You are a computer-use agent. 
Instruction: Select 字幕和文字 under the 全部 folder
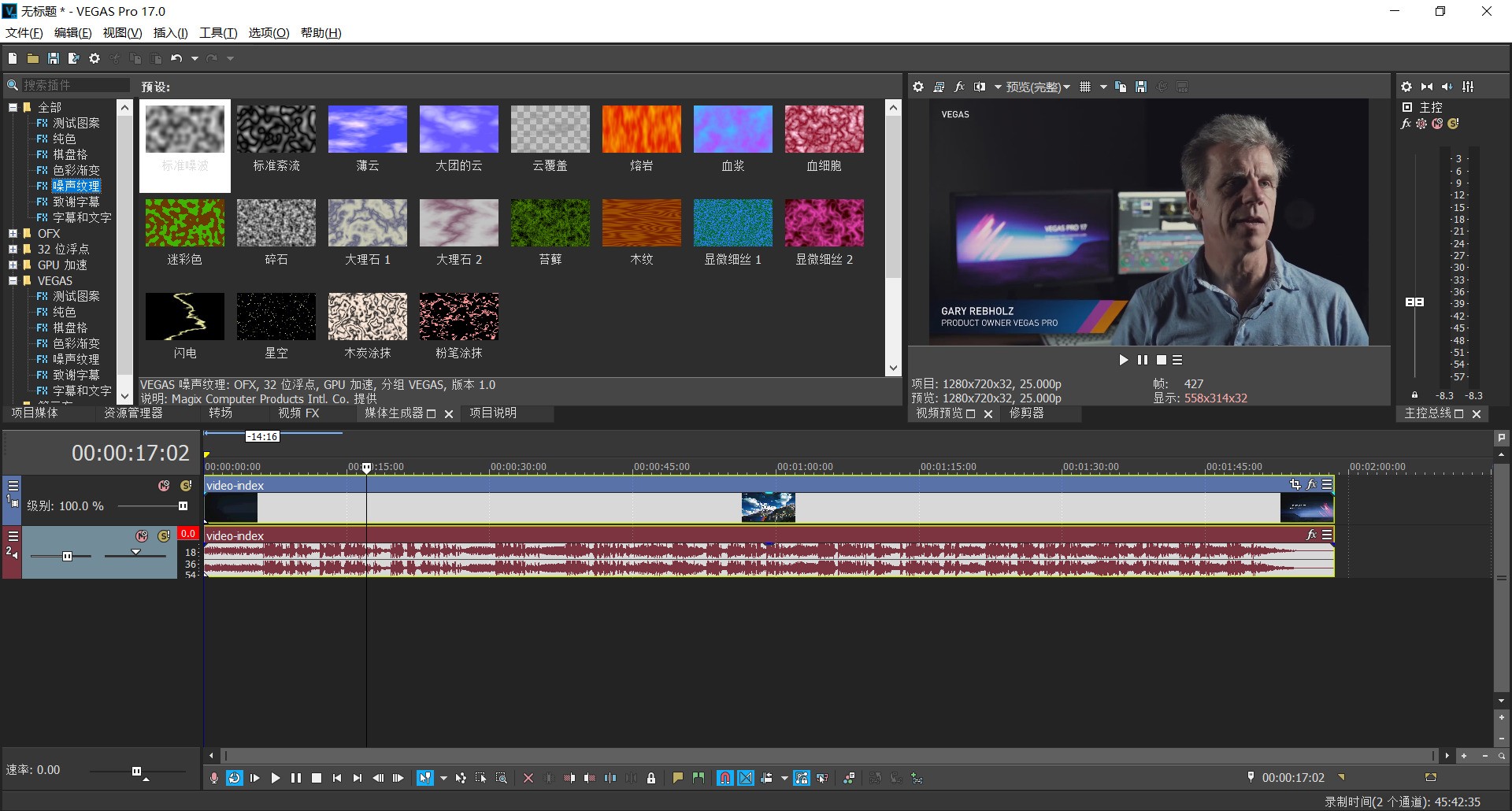click(82, 218)
